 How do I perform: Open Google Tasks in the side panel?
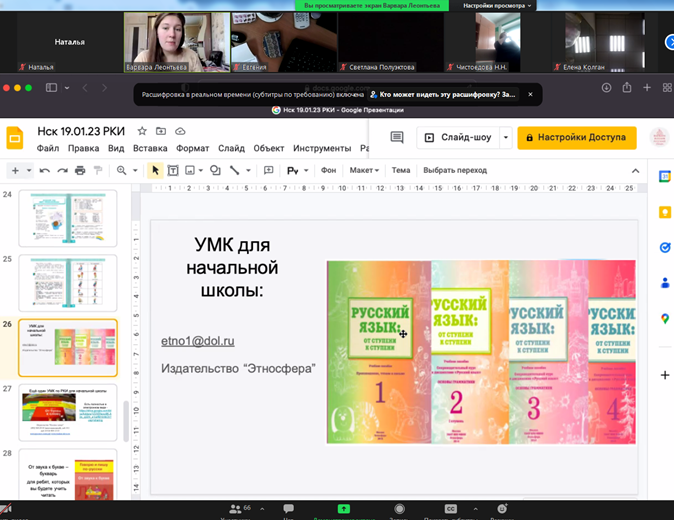[664, 247]
